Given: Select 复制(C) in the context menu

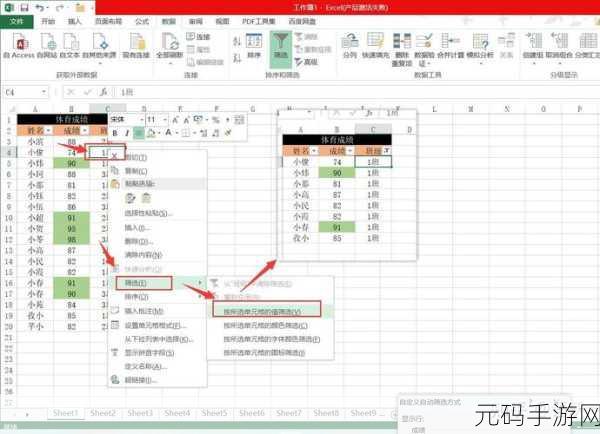Looking at the screenshot, I should (136, 171).
